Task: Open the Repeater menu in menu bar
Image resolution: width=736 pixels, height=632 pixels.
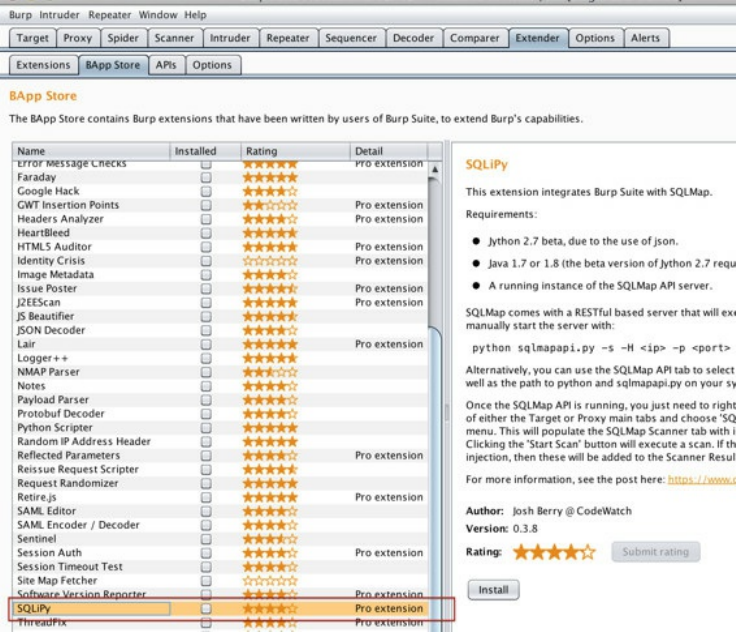Action: pyautogui.click(x=109, y=15)
